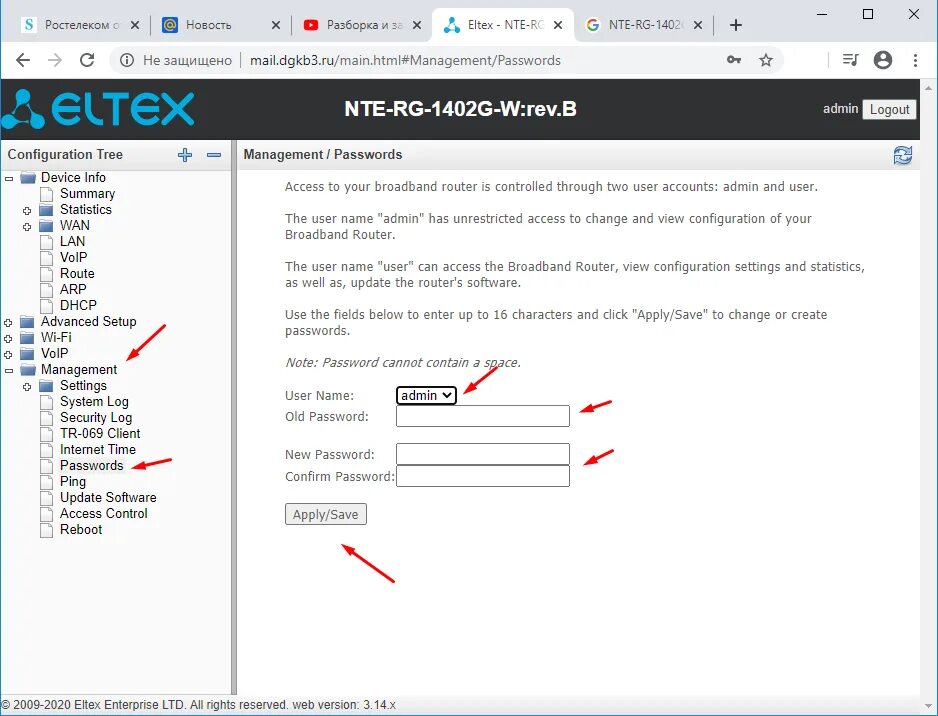Open the media control playlist icon
Image resolution: width=938 pixels, height=716 pixels.
(850, 60)
